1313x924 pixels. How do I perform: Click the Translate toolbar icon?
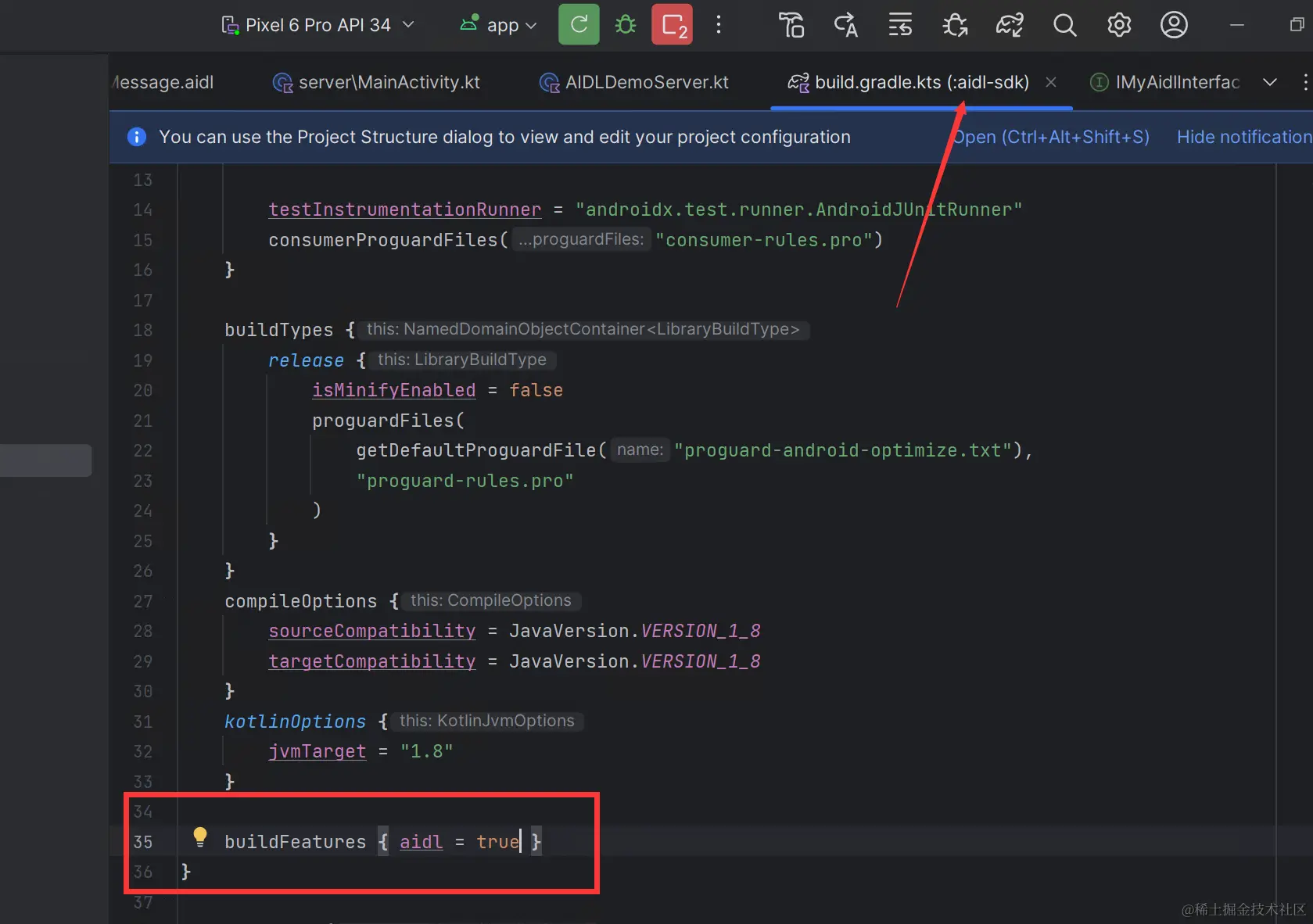coord(845,25)
